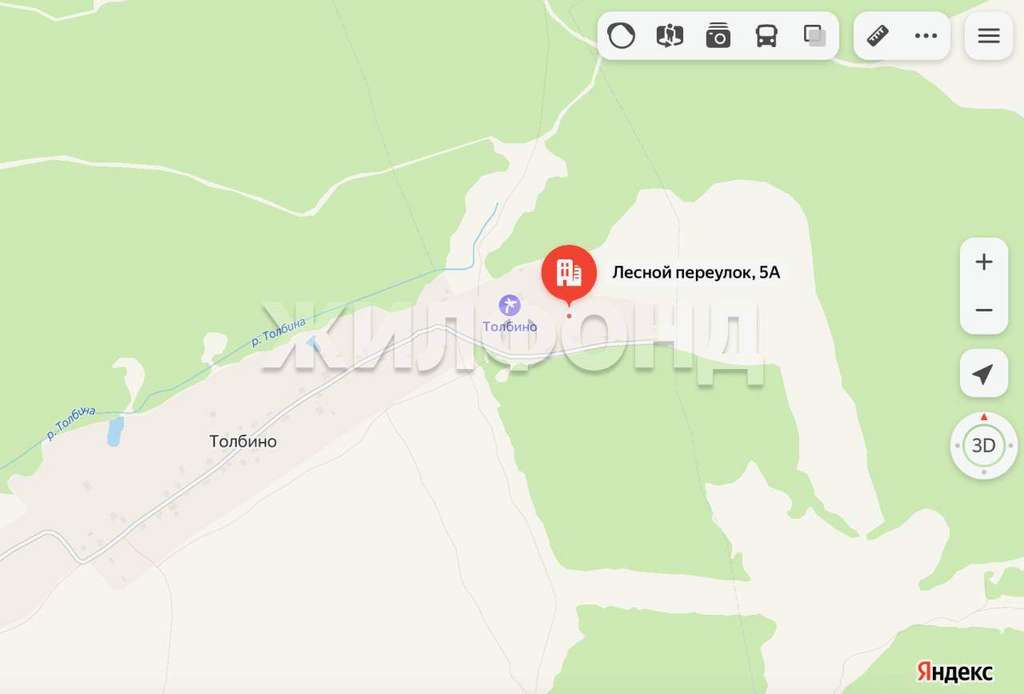Click the Толбино village label
The width and height of the screenshot is (1024, 694).
[243, 441]
